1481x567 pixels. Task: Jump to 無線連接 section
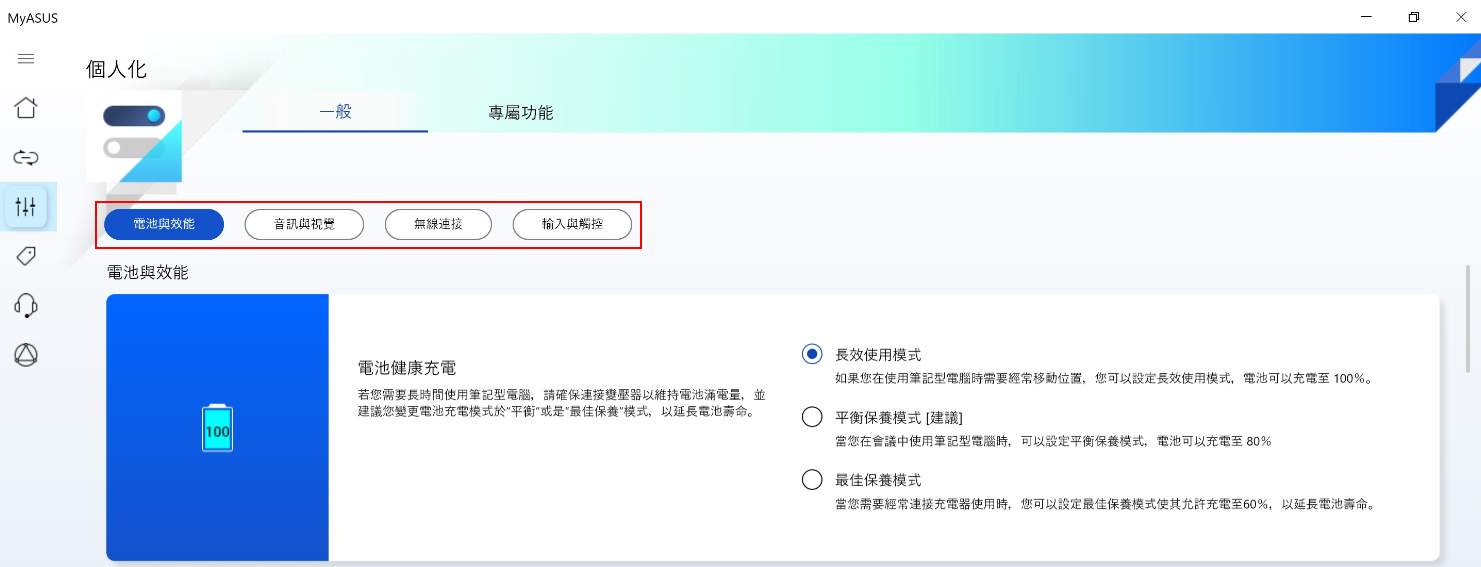point(438,225)
